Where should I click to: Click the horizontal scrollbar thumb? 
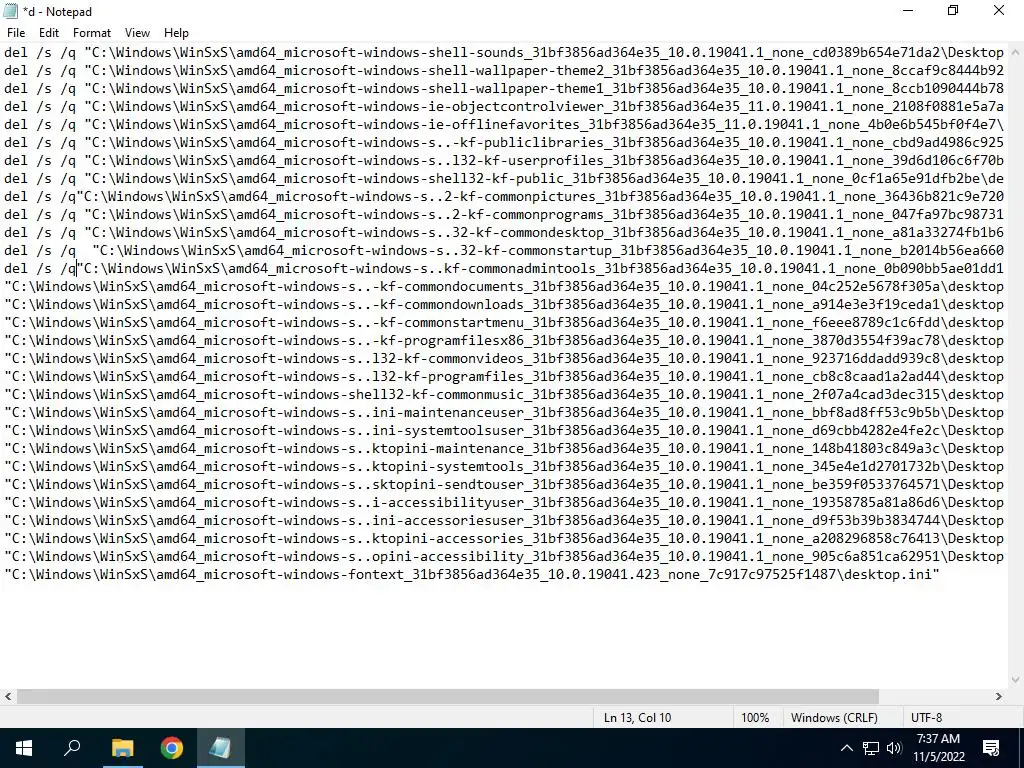[x=447, y=696]
